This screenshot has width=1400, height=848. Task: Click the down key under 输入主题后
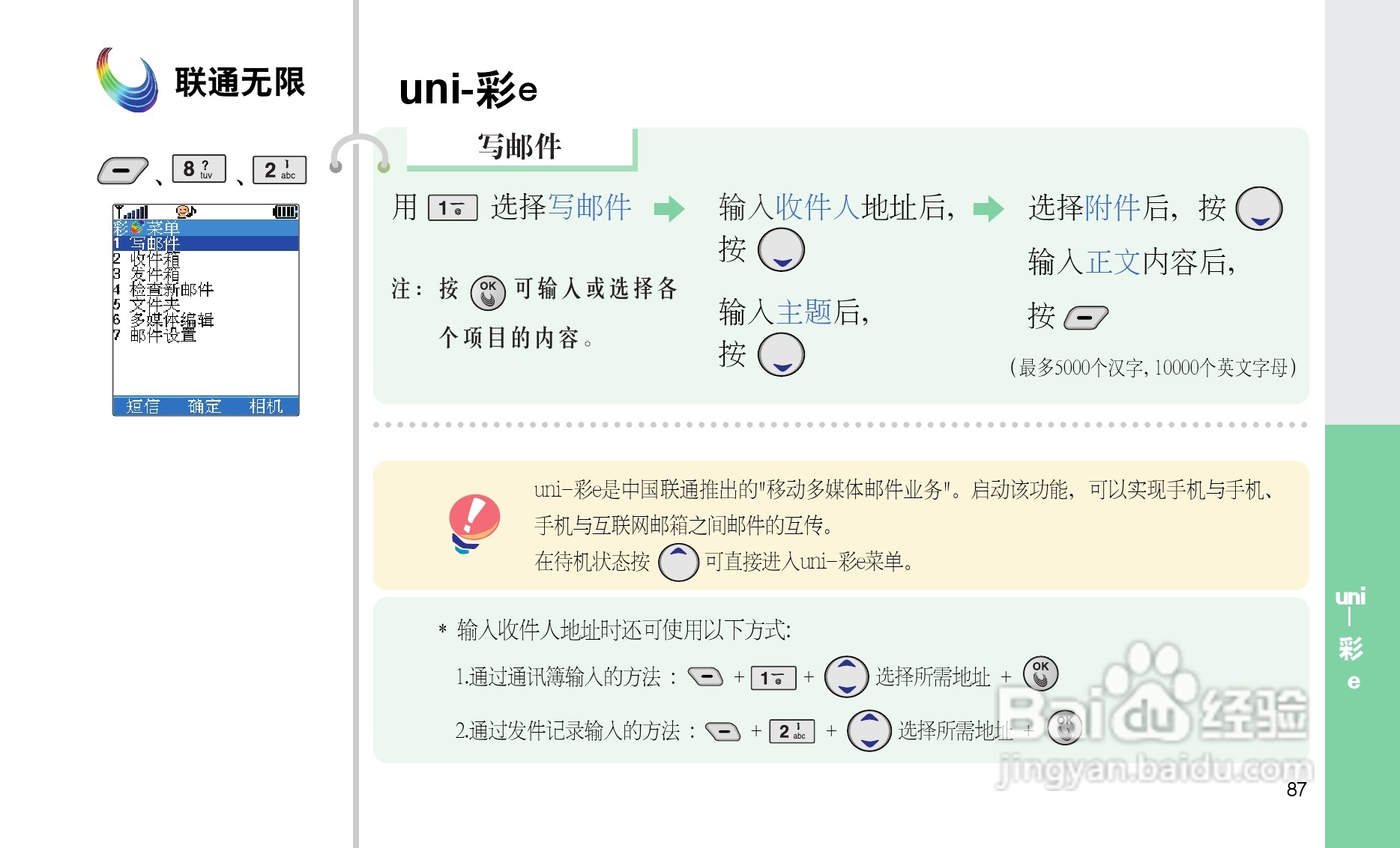coord(781,354)
